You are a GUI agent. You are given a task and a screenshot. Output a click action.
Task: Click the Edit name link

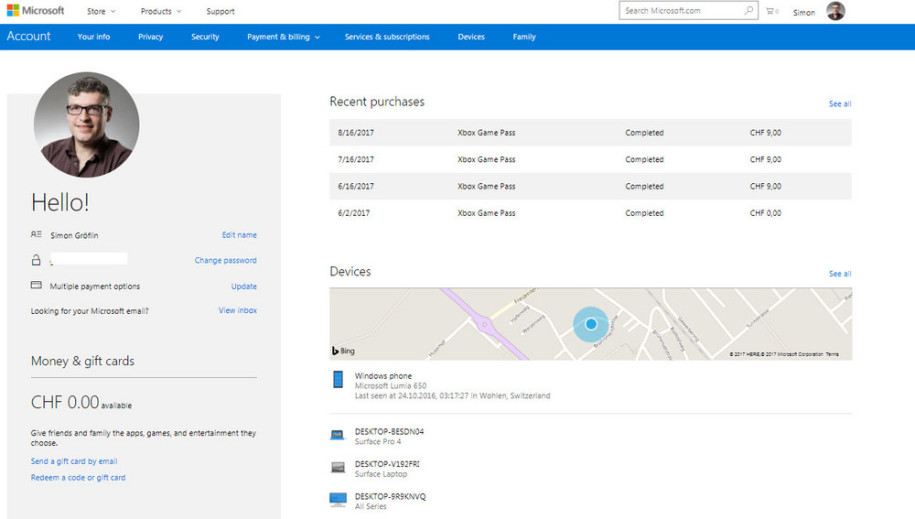point(239,235)
